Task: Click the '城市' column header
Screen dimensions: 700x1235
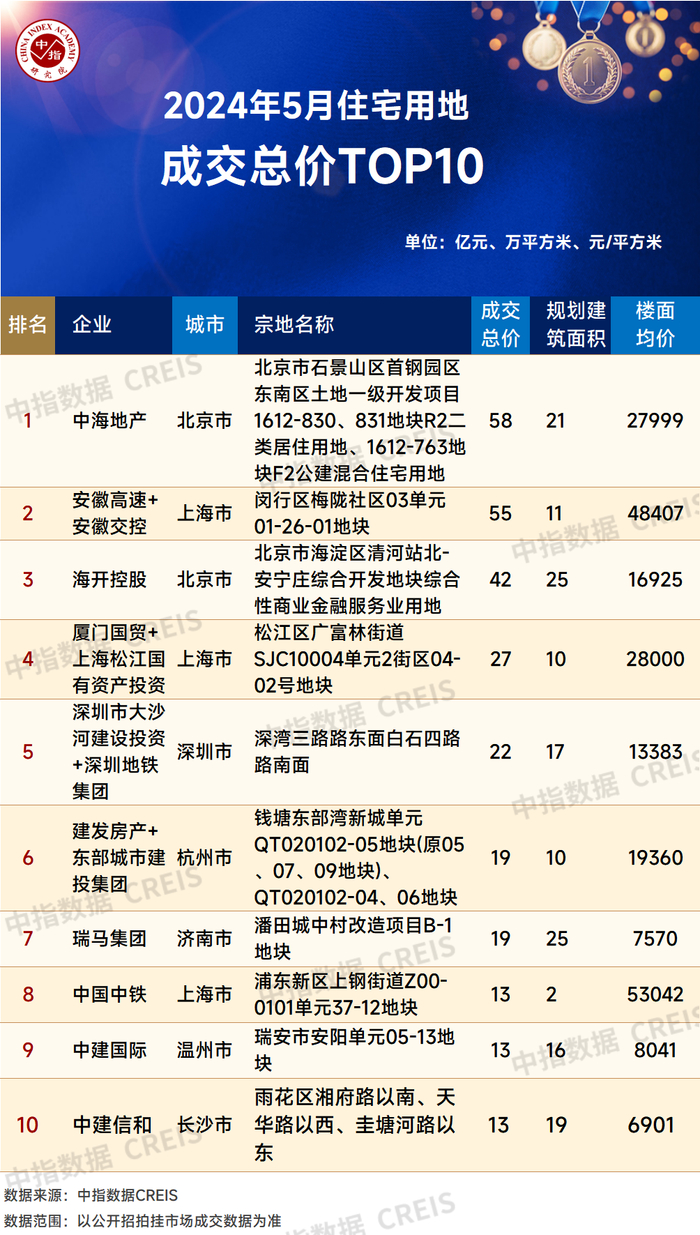Action: 205,324
